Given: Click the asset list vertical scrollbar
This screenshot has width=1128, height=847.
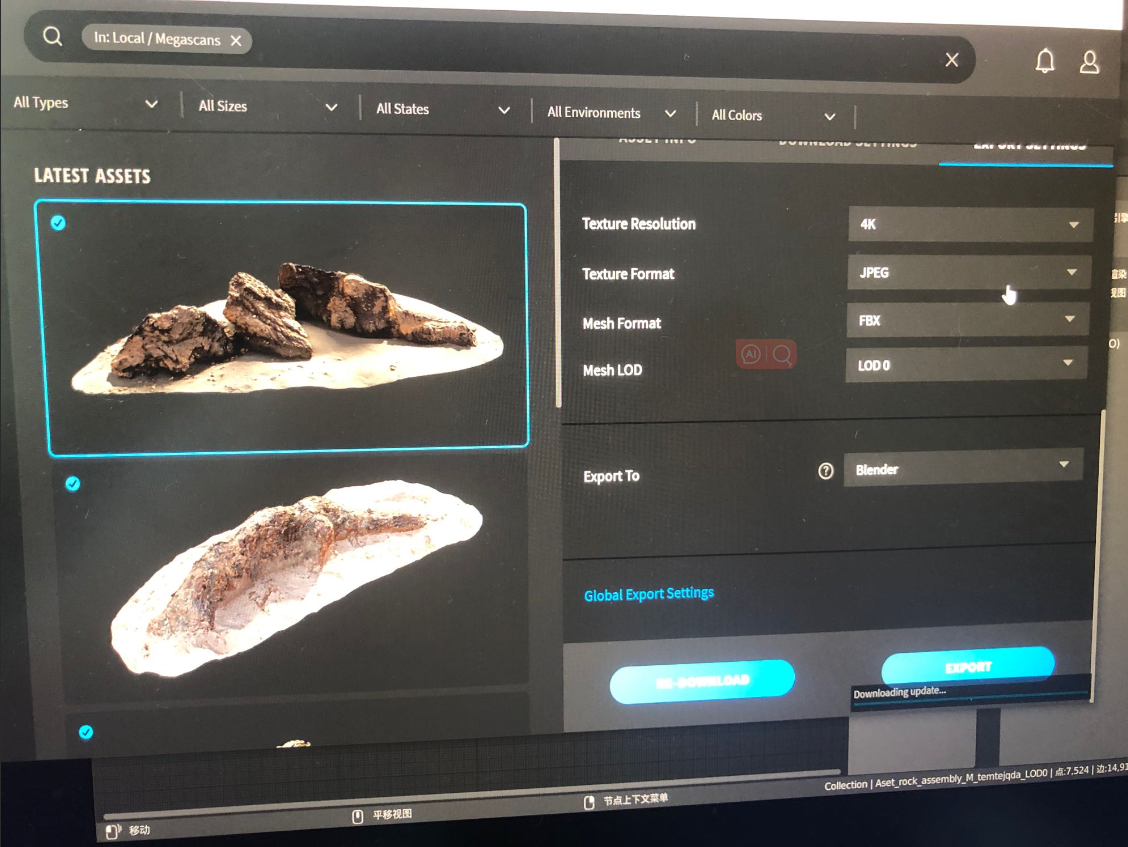Looking at the screenshot, I should click(x=558, y=273).
